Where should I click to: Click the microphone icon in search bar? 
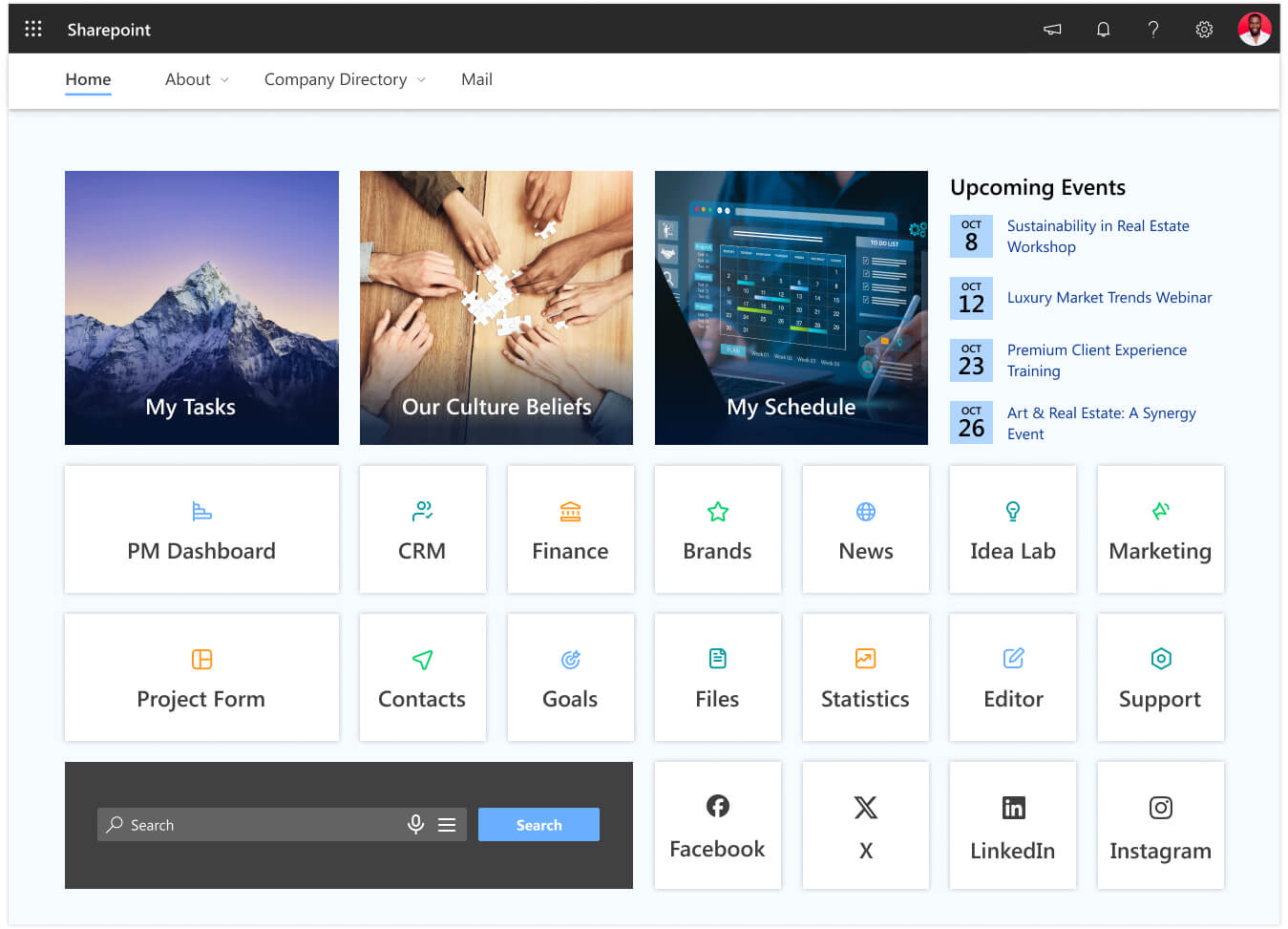(415, 825)
